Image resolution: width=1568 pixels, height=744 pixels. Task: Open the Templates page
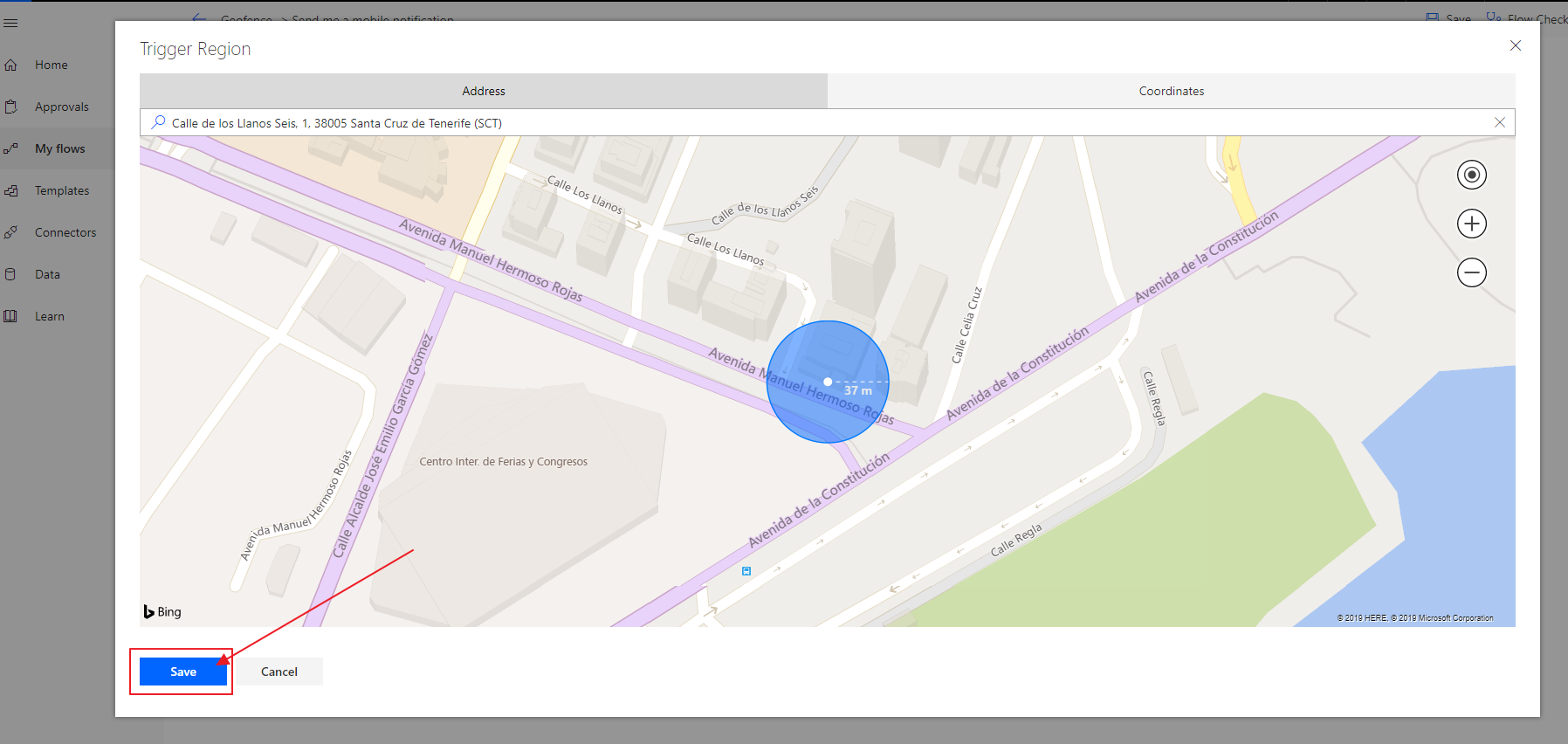pos(61,190)
